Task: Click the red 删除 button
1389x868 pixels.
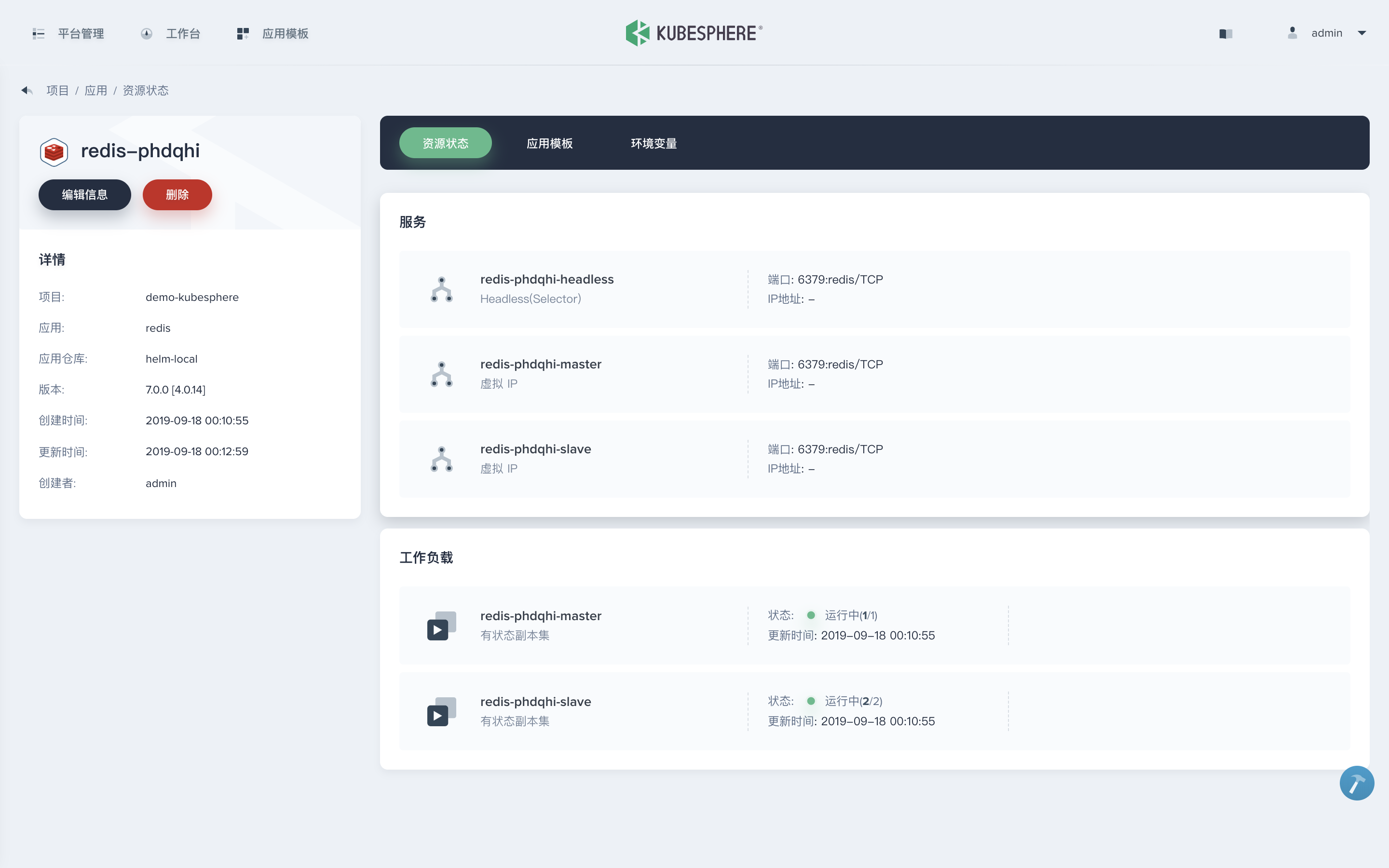Action: tap(177, 195)
